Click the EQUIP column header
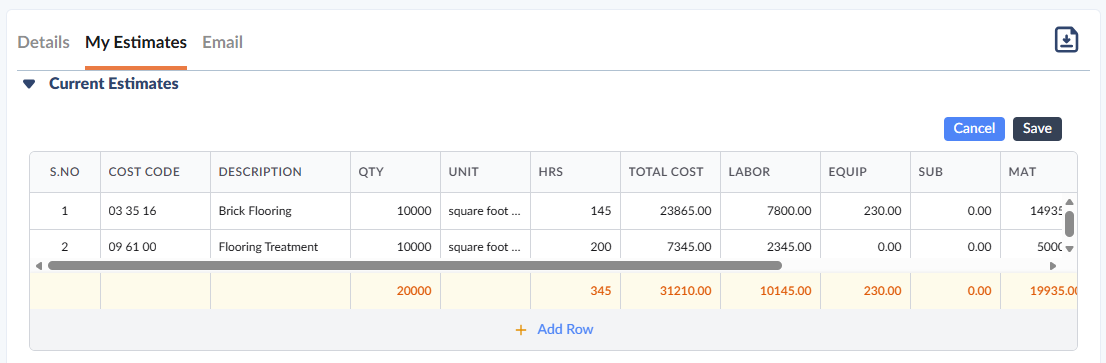 click(x=865, y=172)
